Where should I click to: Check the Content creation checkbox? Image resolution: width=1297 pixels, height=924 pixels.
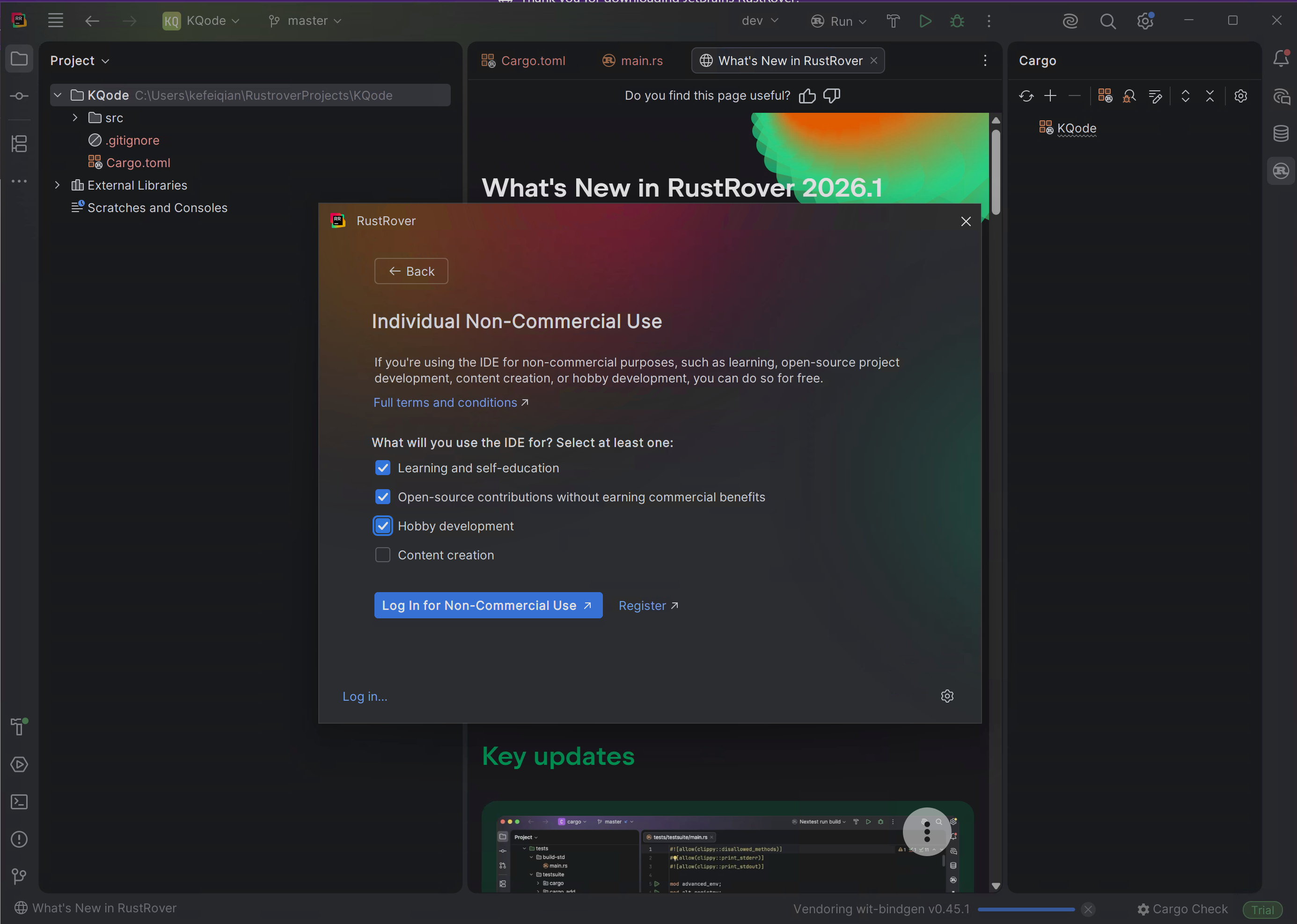[383, 555]
